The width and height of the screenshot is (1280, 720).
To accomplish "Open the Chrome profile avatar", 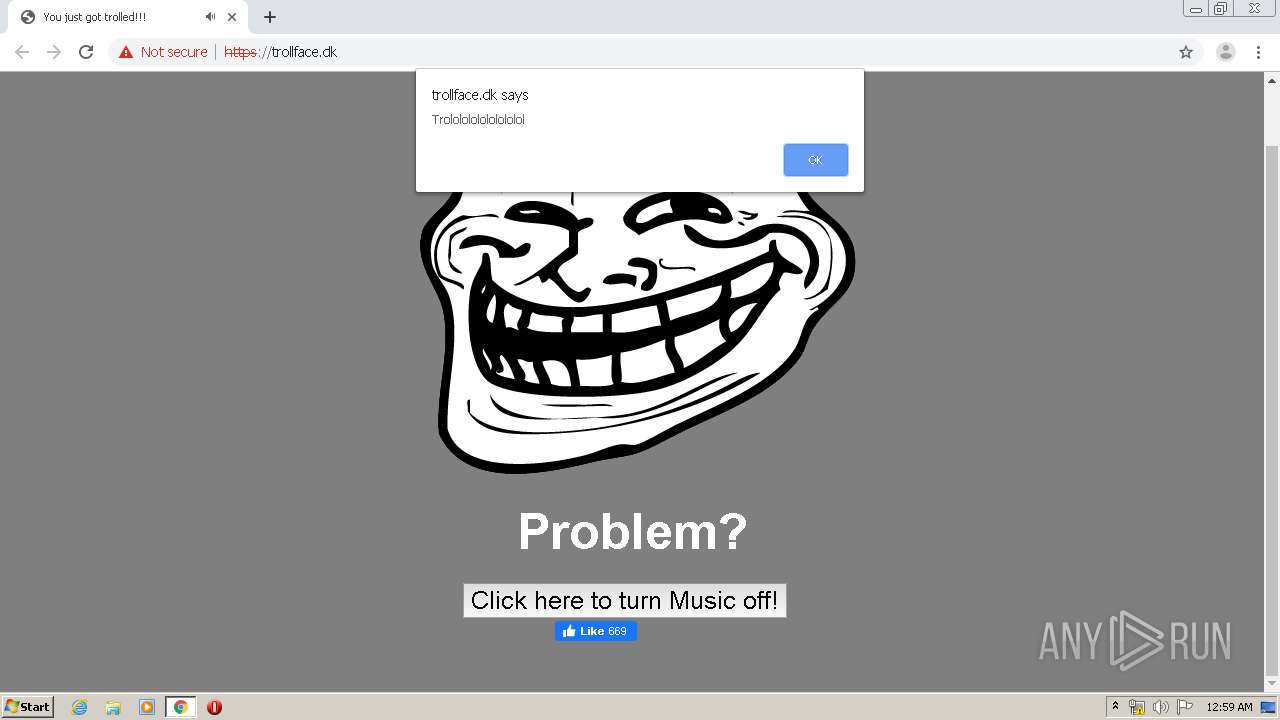I will coord(1226,52).
